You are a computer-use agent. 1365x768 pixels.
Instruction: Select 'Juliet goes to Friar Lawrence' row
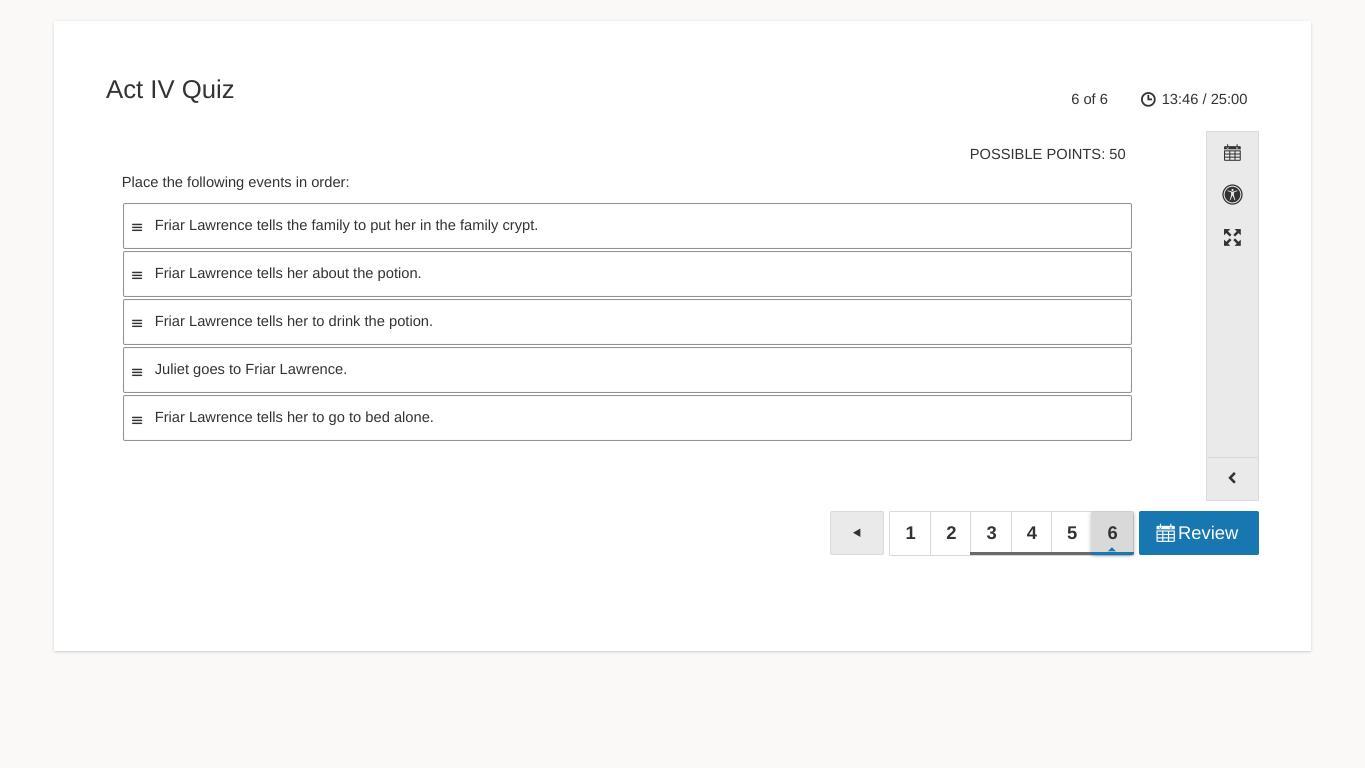coord(627,370)
